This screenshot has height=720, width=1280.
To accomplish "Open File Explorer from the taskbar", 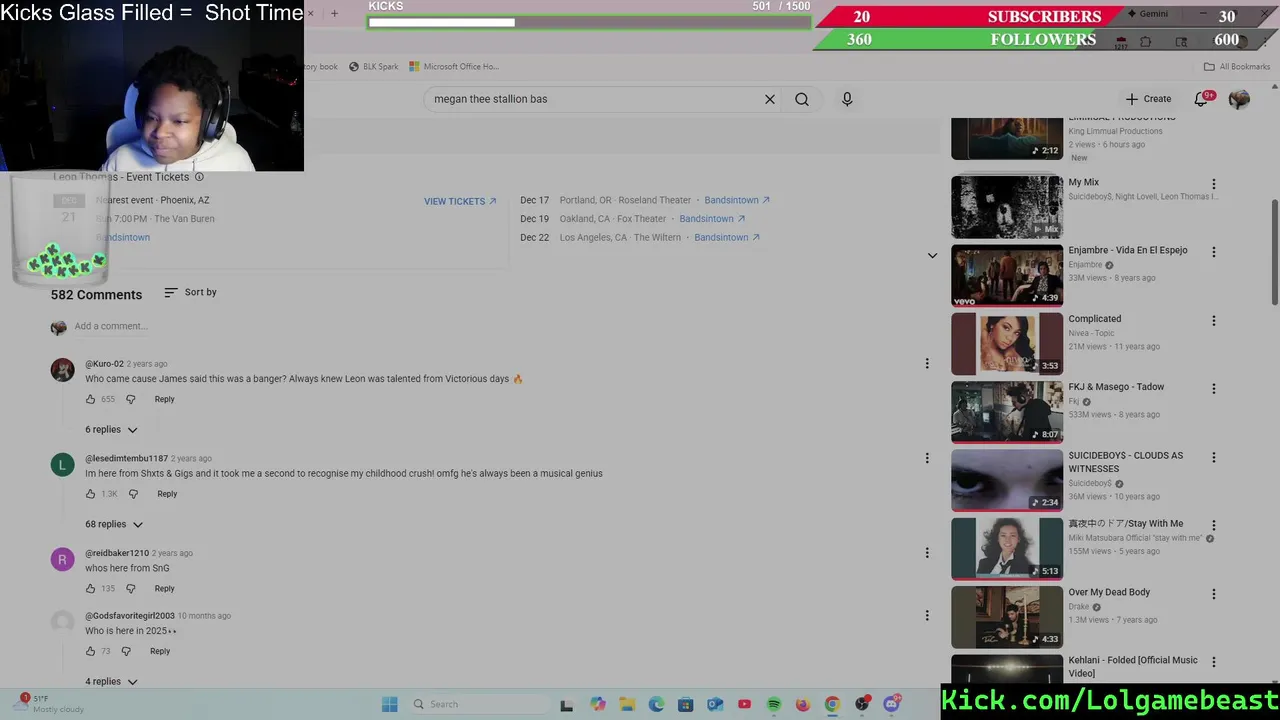I will [627, 704].
